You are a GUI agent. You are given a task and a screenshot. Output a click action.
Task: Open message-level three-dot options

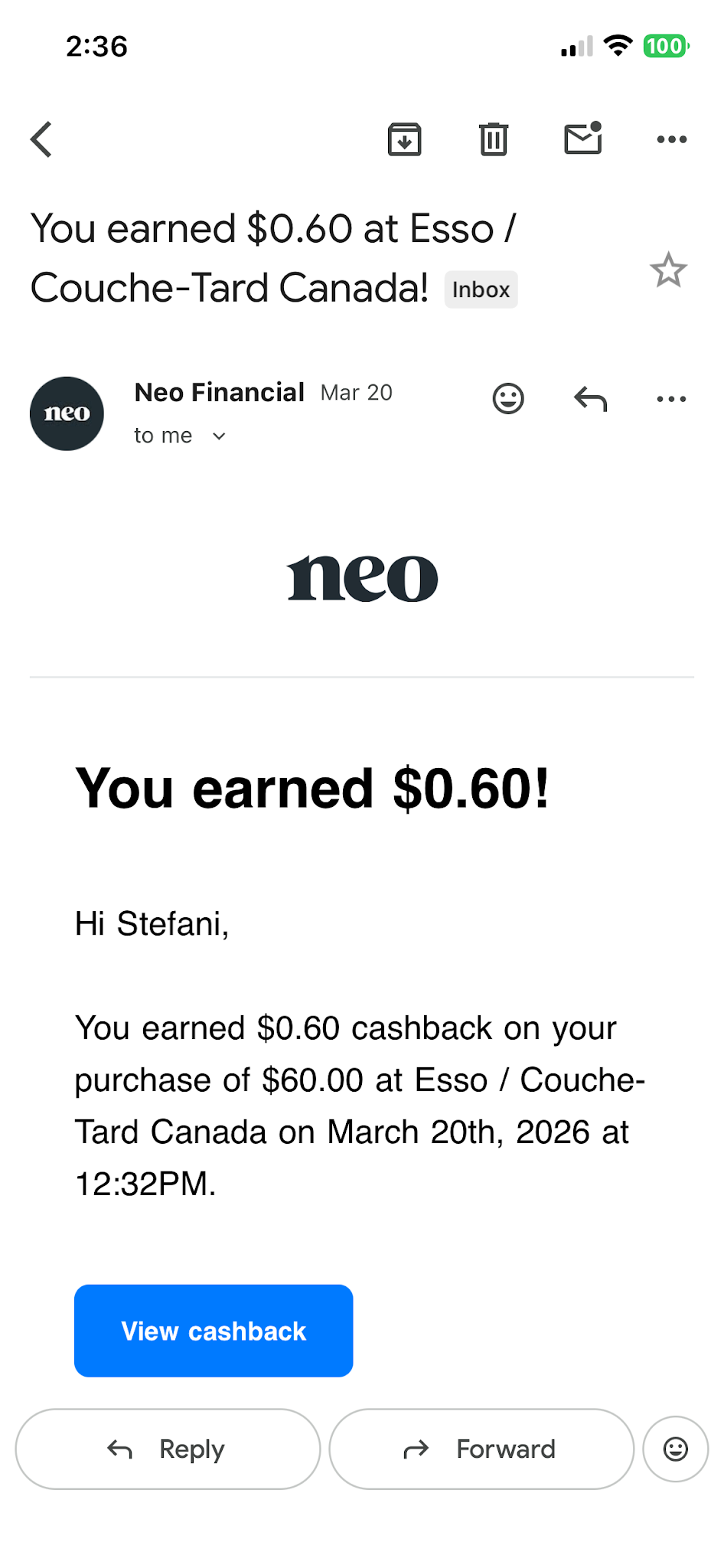pyautogui.click(x=672, y=399)
